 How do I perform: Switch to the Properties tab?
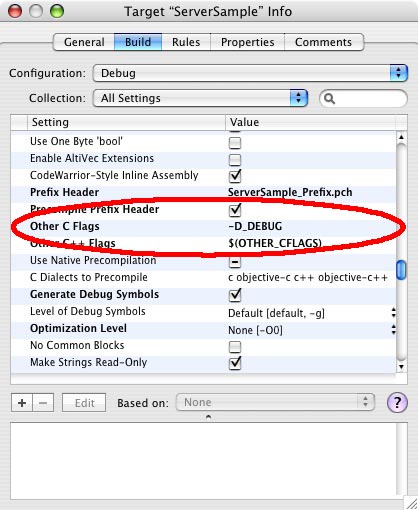247,42
